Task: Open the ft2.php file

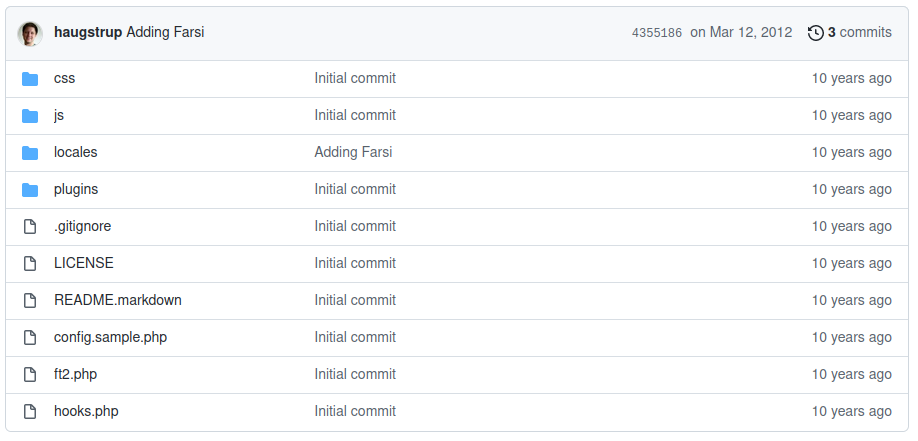Action: (x=75, y=375)
